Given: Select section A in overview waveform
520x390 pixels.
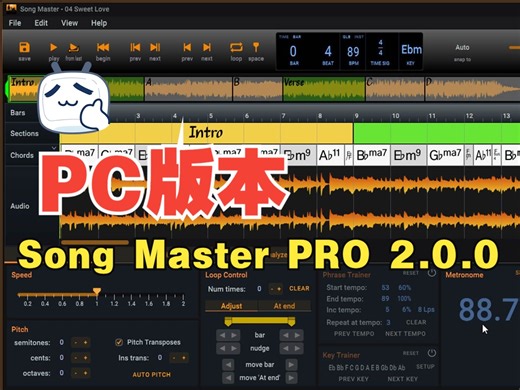Looking at the screenshot, I should [188, 89].
